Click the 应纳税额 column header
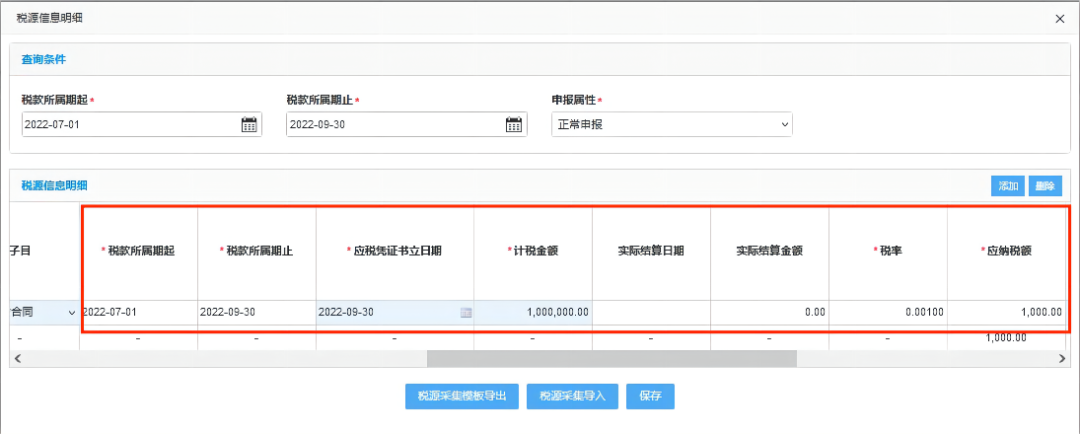This screenshot has height=434, width=1080. click(1006, 251)
